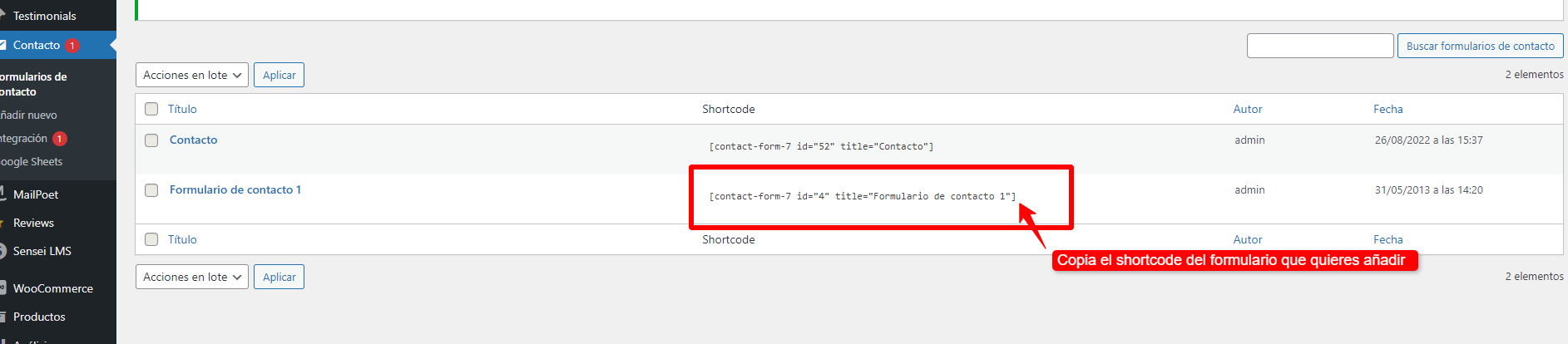Open the Formulario de contacto 1 link
This screenshot has width=1568, height=344.
(x=235, y=189)
